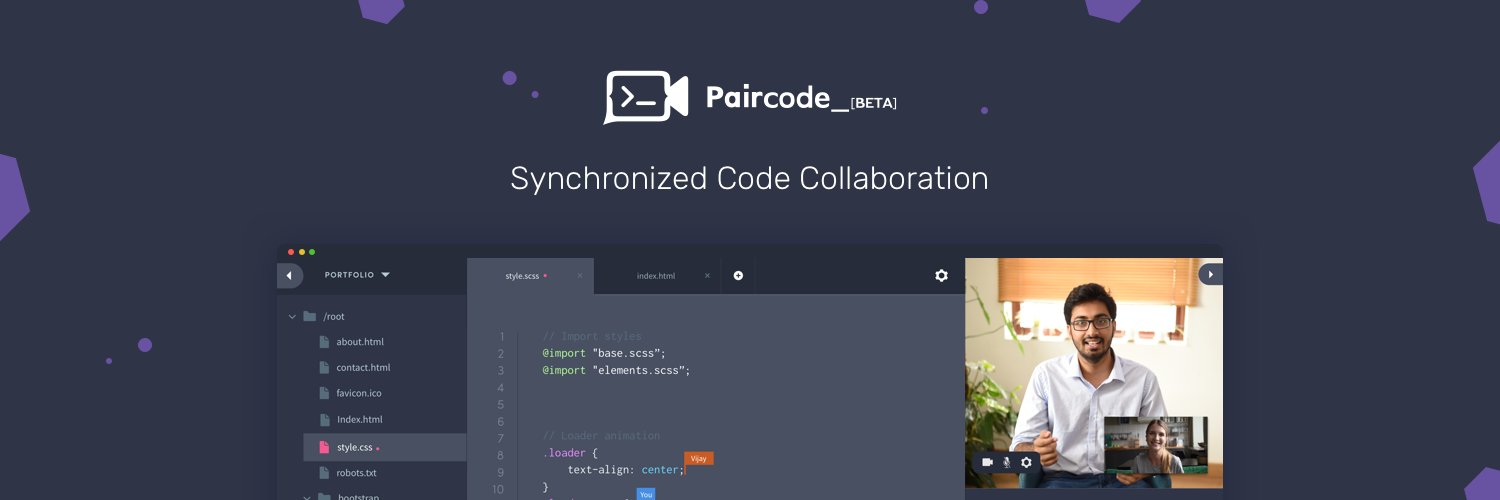The image size is (1500, 500).
Task: Collapse the /root folder chevron
Action: [x=292, y=316]
